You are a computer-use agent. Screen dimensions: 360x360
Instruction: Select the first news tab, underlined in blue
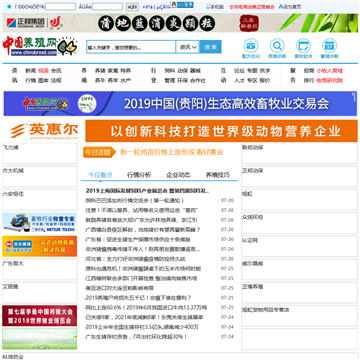point(100,175)
